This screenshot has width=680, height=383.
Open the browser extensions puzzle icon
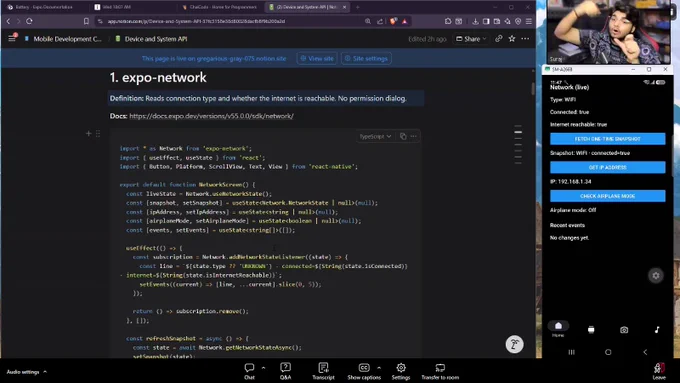pyautogui.click(x=448, y=21)
